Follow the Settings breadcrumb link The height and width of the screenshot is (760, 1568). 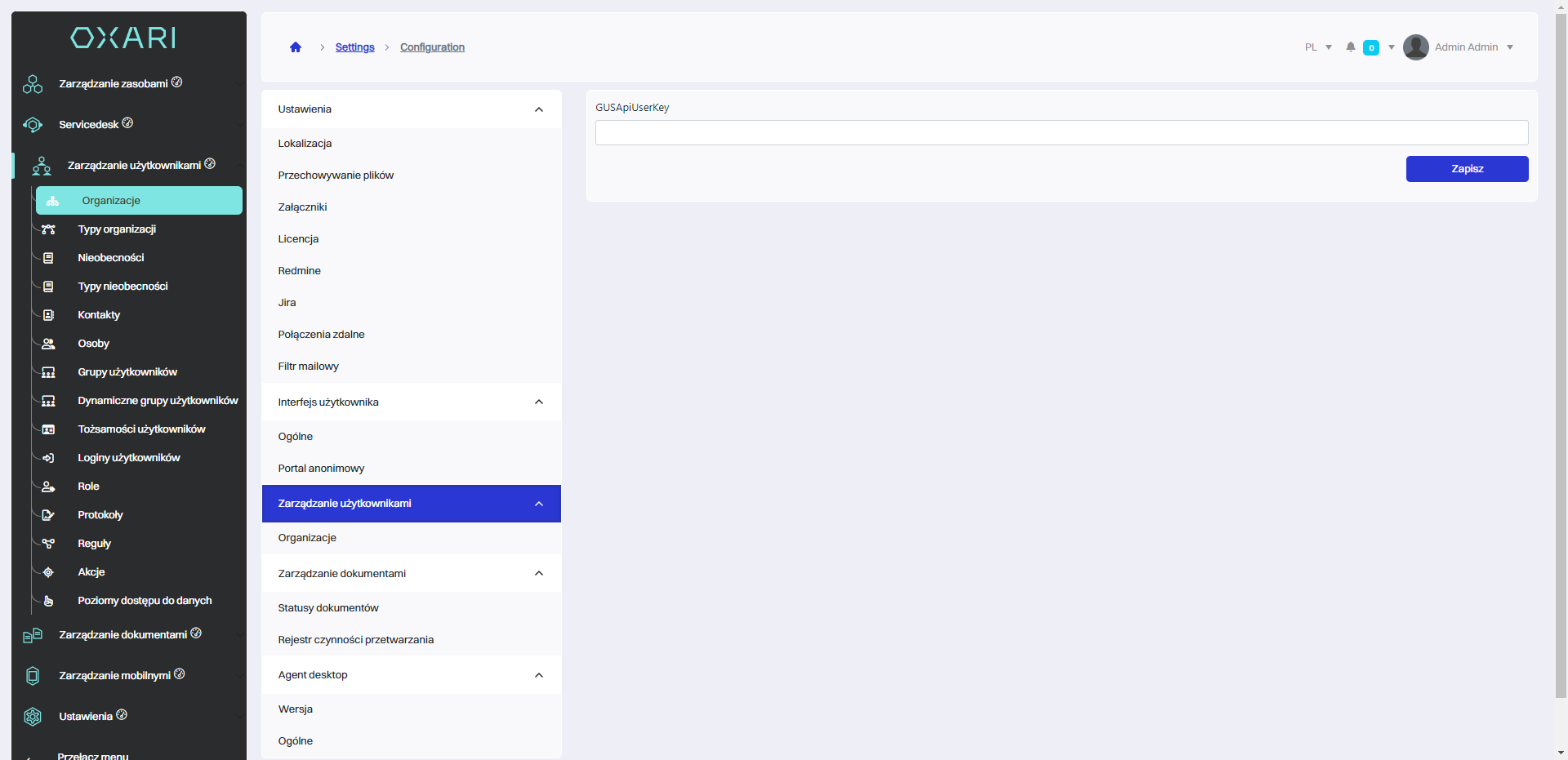pyautogui.click(x=354, y=47)
